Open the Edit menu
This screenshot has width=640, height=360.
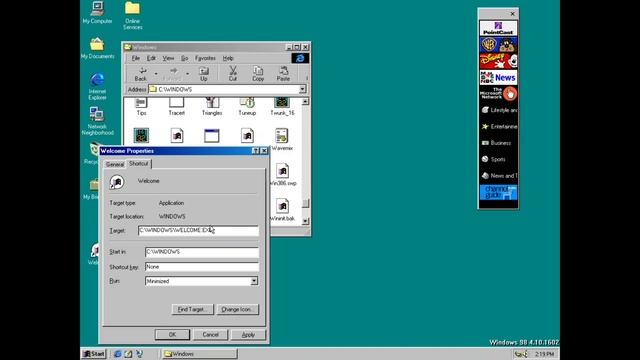click(x=151, y=58)
